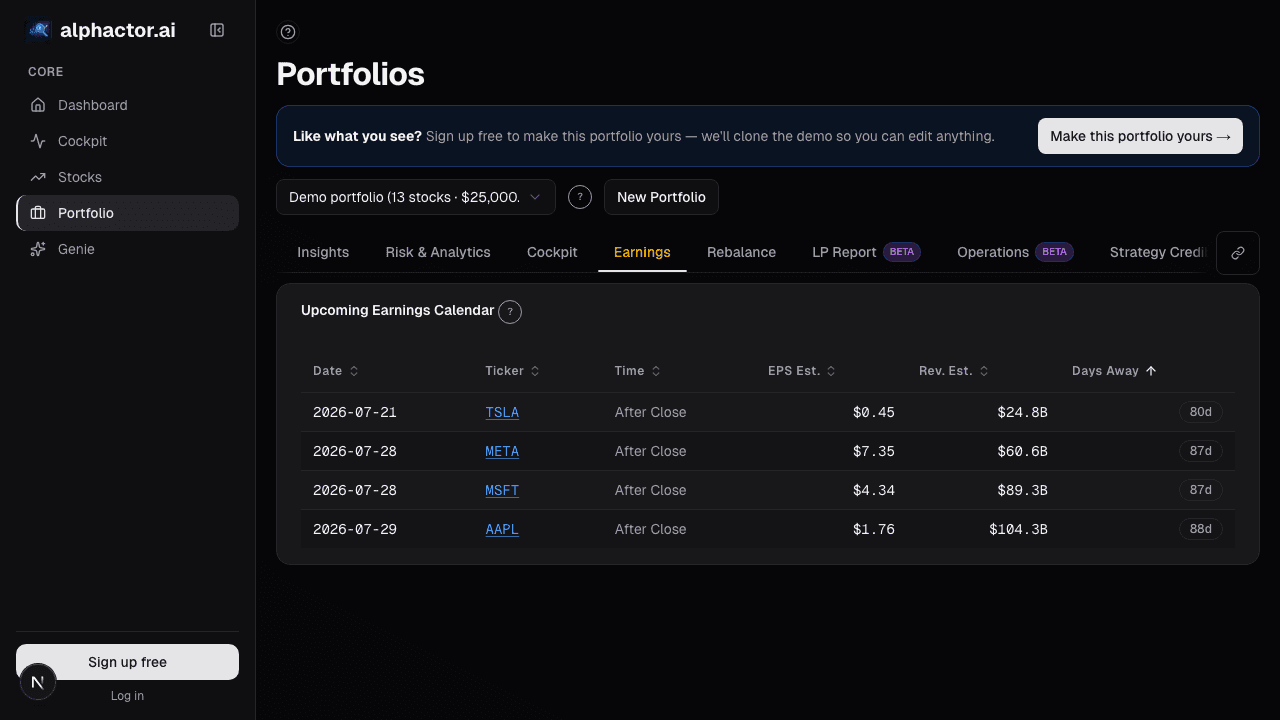The image size is (1280, 720).
Task: Go to Stocks in the sidebar
Action: click(127, 177)
